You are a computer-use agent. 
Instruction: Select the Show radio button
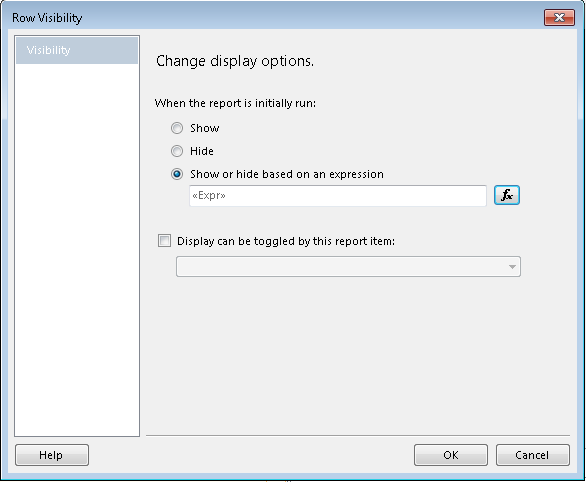point(177,128)
